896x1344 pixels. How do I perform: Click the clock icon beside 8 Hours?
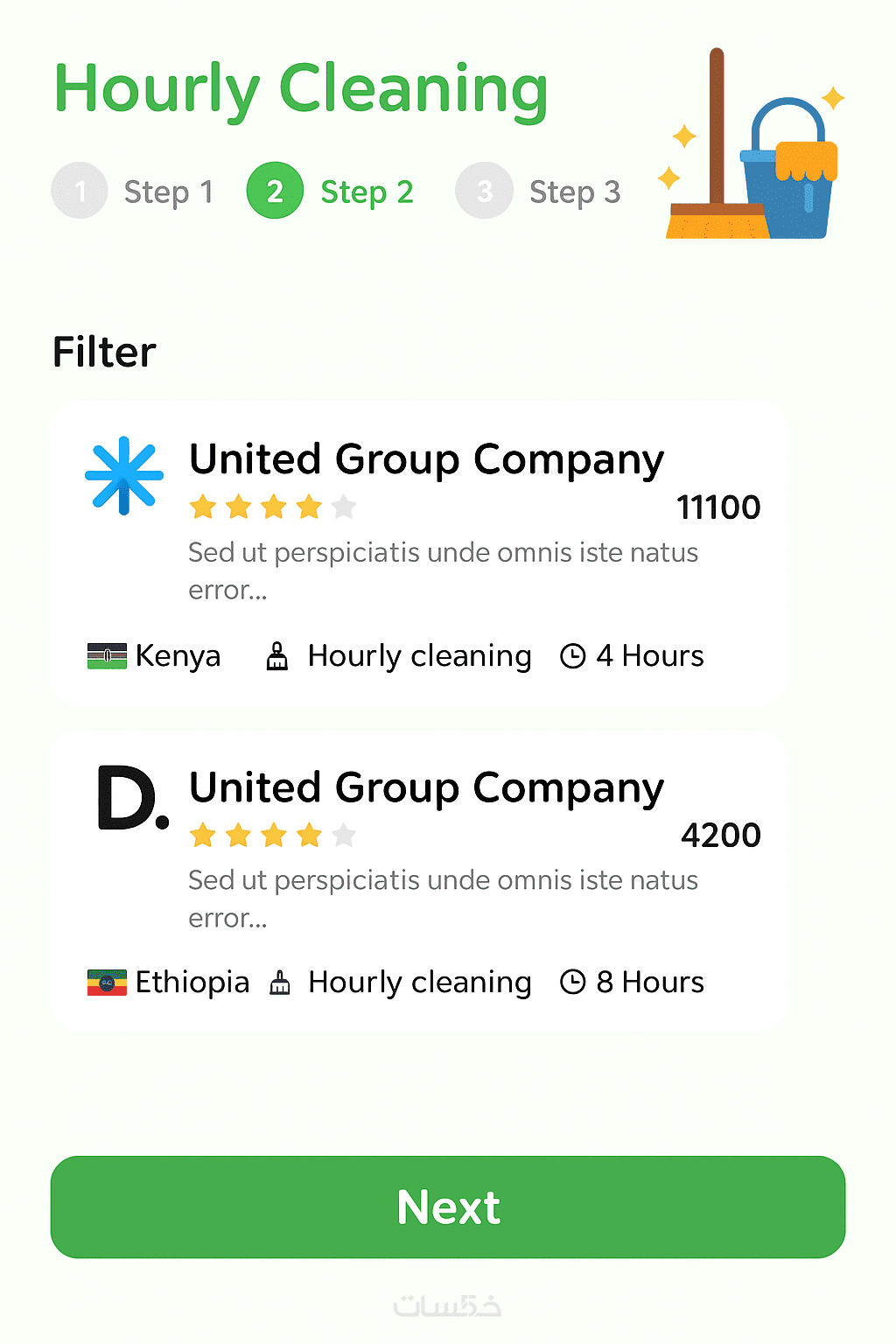[572, 983]
